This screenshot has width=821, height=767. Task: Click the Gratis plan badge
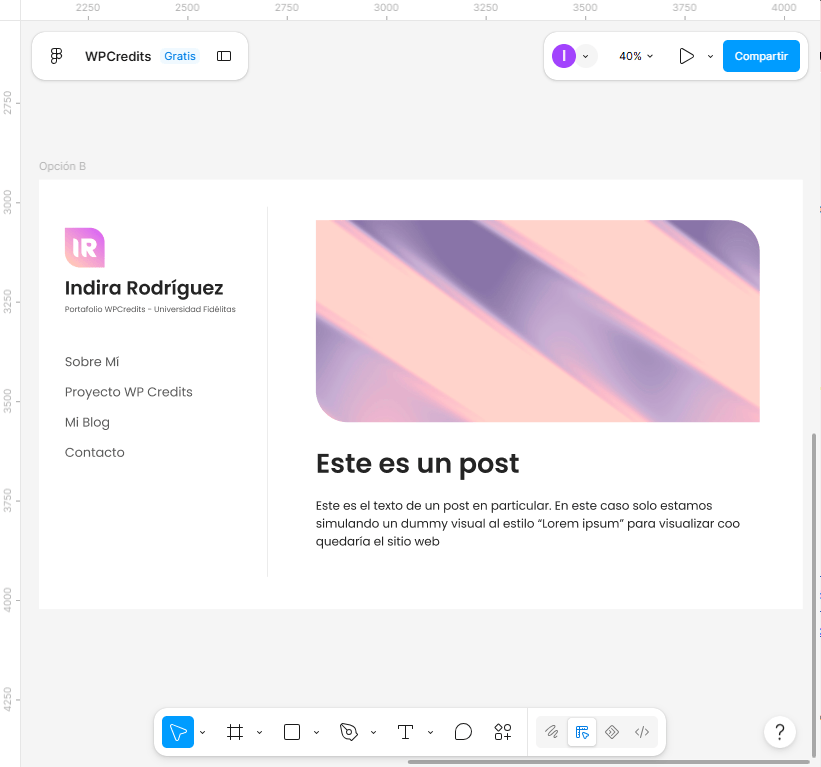180,56
